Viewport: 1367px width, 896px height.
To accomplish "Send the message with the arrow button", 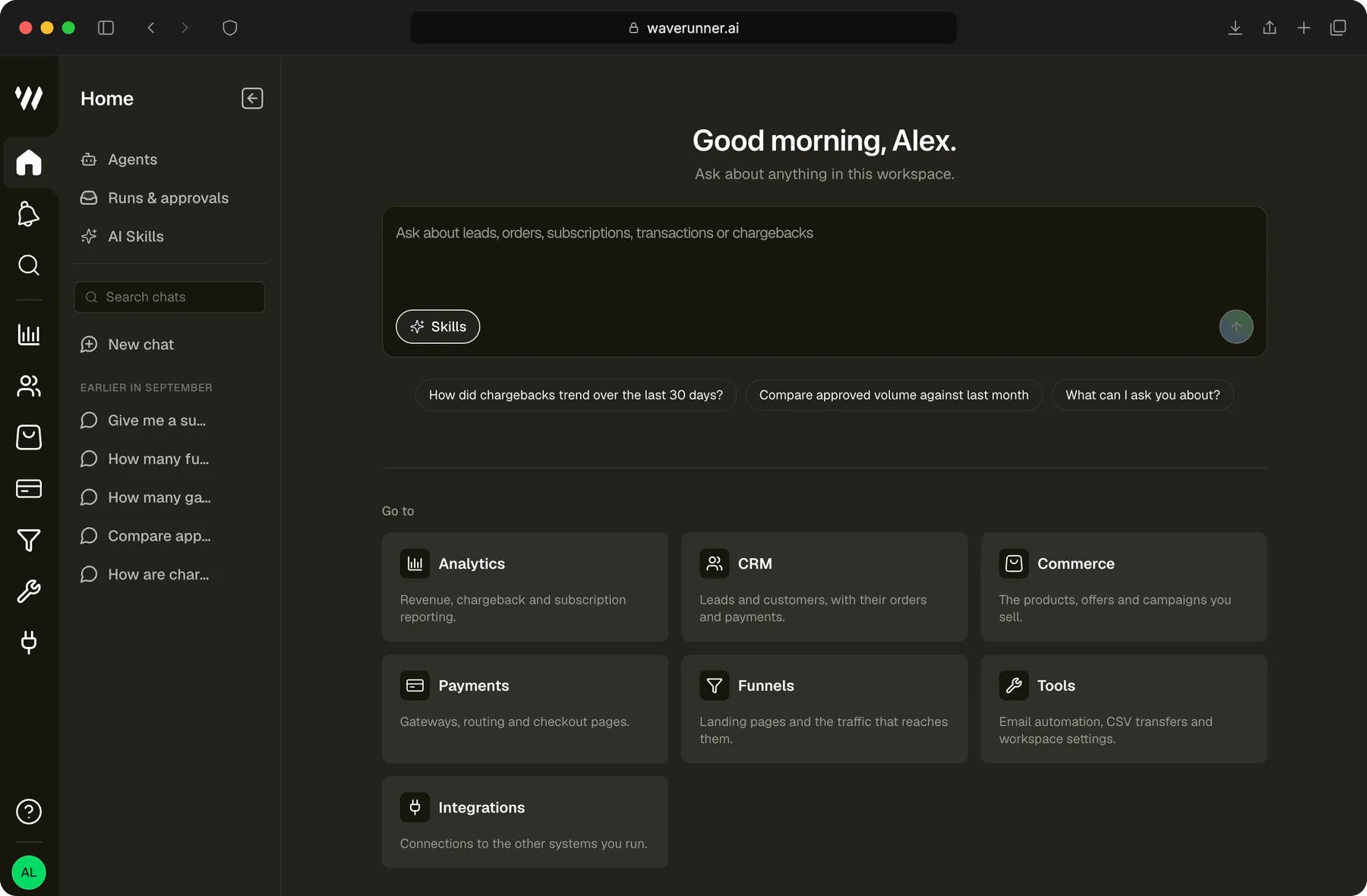I will pyautogui.click(x=1236, y=327).
